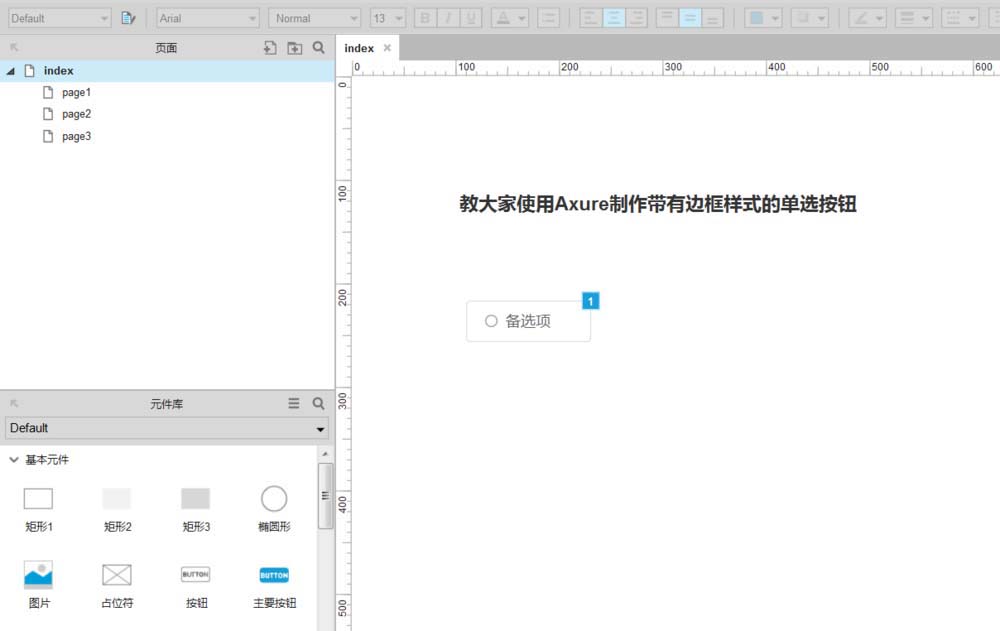Click the widget library scrollbar

point(325,496)
